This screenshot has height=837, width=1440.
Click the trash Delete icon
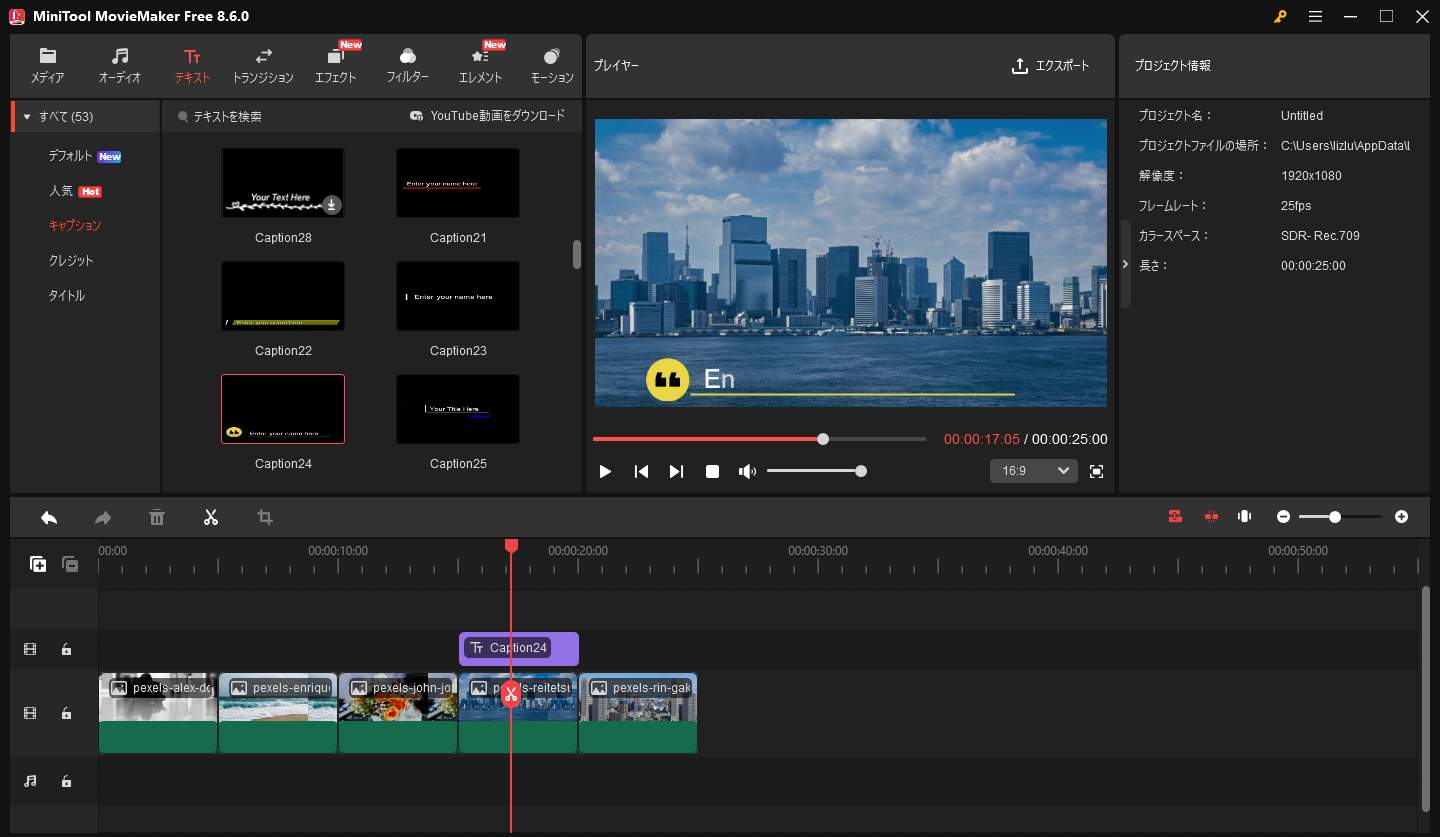pos(156,517)
